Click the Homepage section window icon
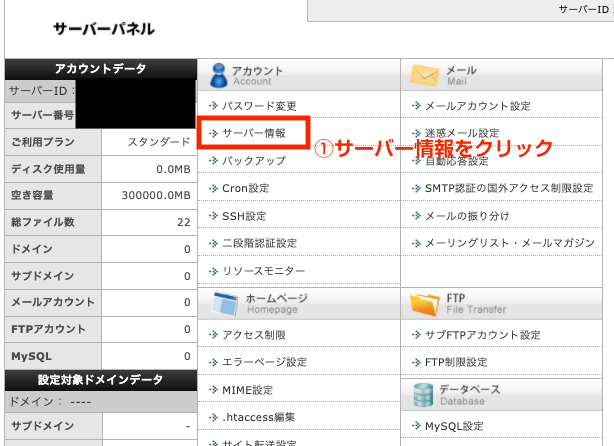The width and height of the screenshot is (614, 446). coord(220,302)
